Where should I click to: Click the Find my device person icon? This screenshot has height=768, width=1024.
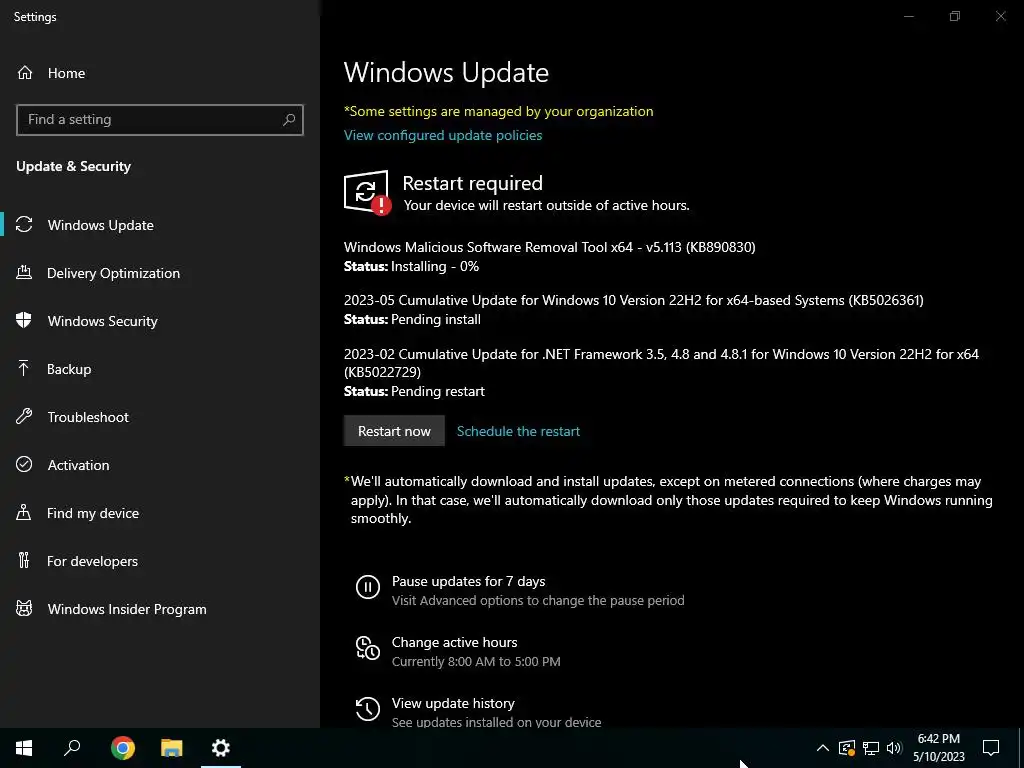24,513
